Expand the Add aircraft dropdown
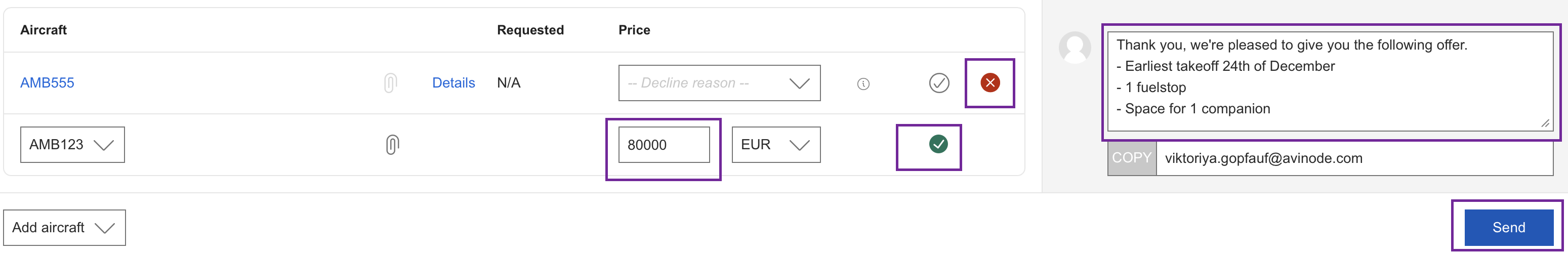 click(x=64, y=228)
